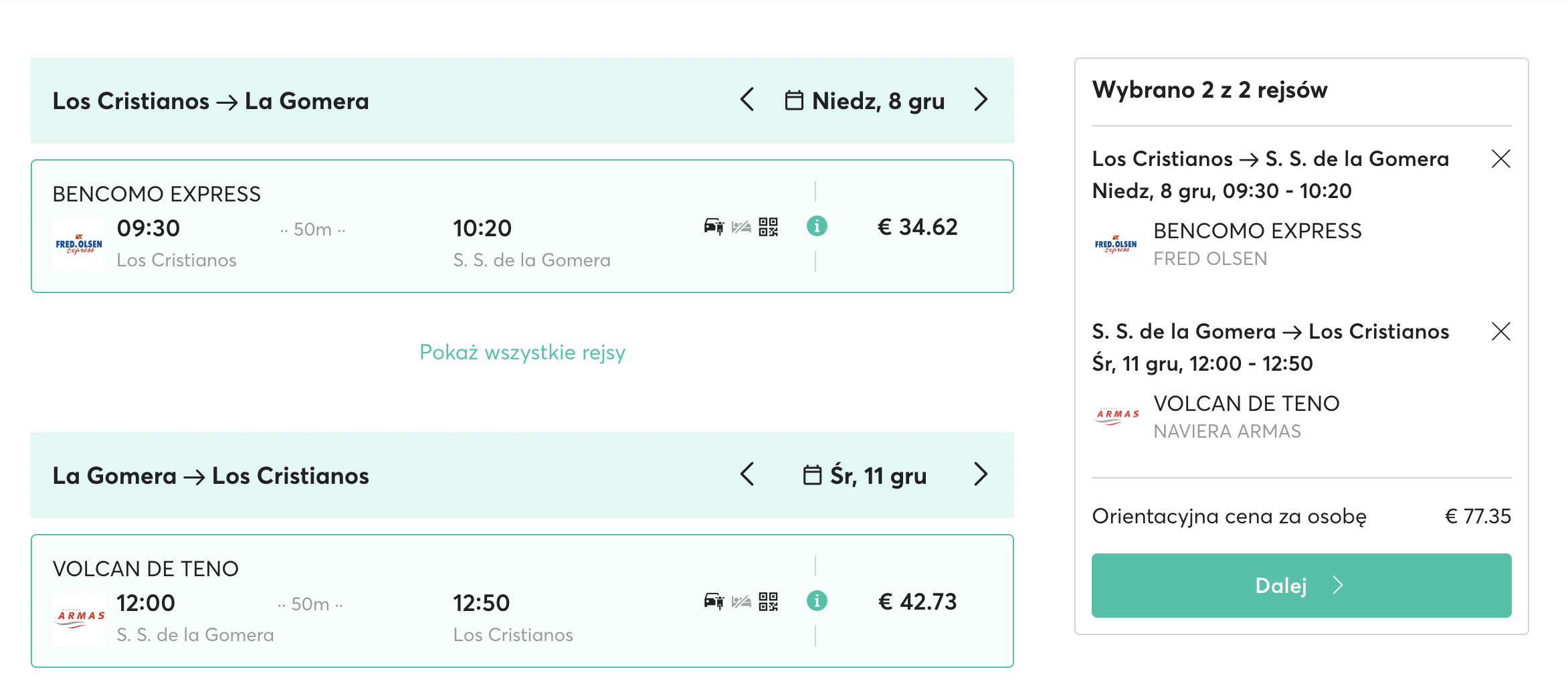Go to next day after Śr, 11 gru
This screenshot has height=700, width=1568.
click(x=981, y=474)
